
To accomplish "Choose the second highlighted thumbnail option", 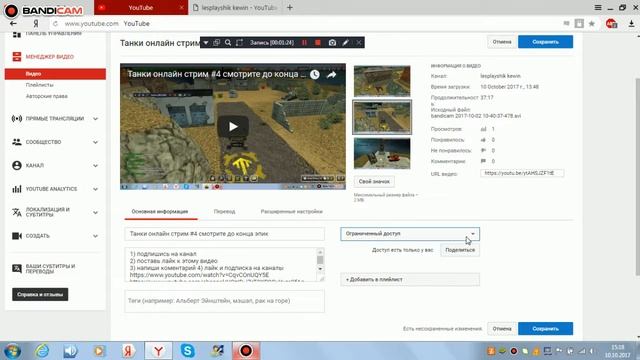I will tap(382, 117).
